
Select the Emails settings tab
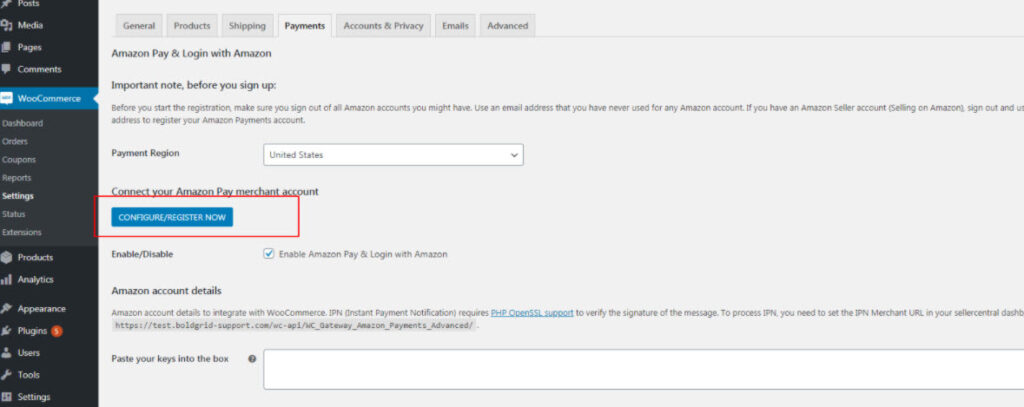[455, 25]
